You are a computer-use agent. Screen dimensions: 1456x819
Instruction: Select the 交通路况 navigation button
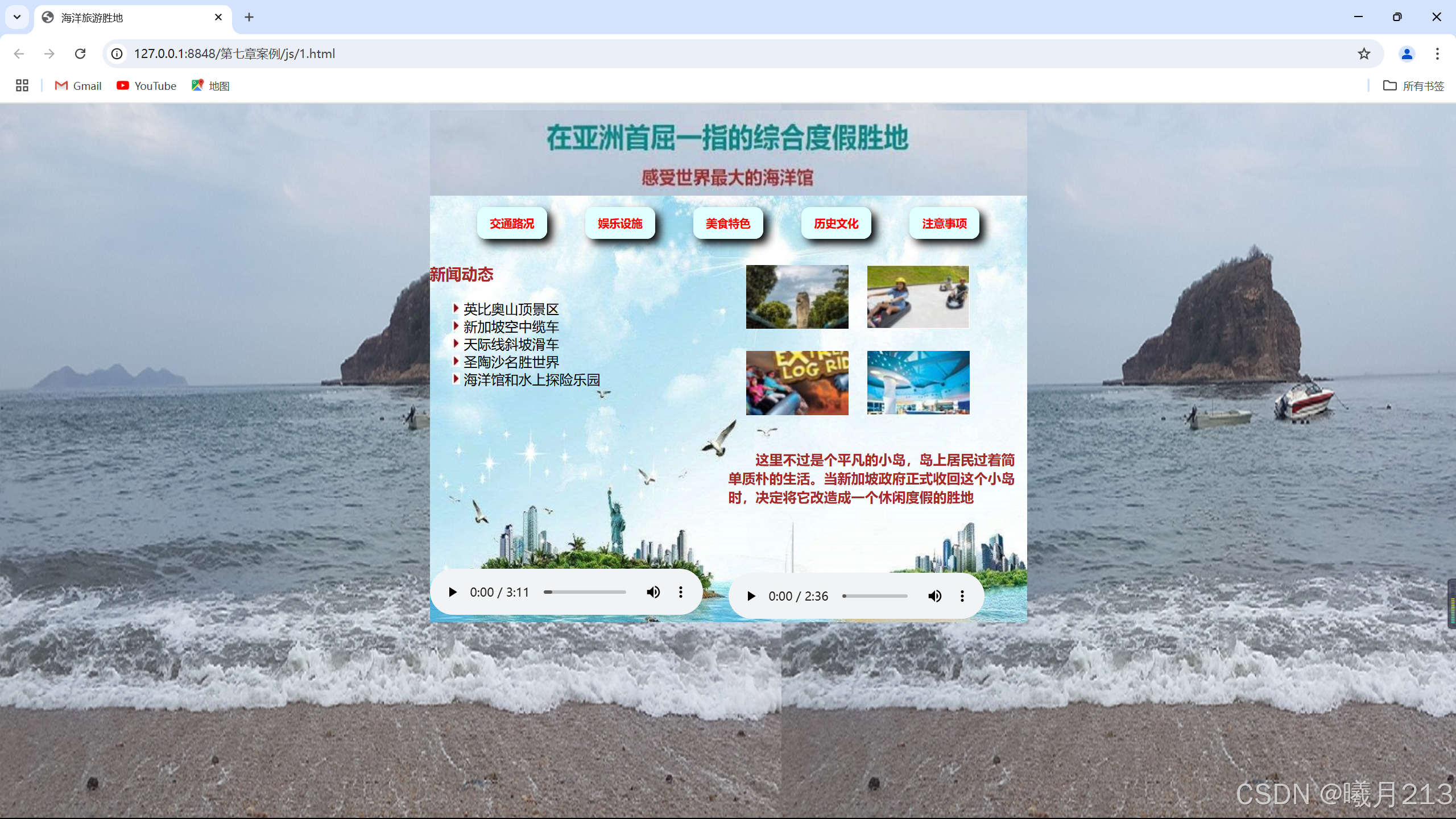pos(512,224)
